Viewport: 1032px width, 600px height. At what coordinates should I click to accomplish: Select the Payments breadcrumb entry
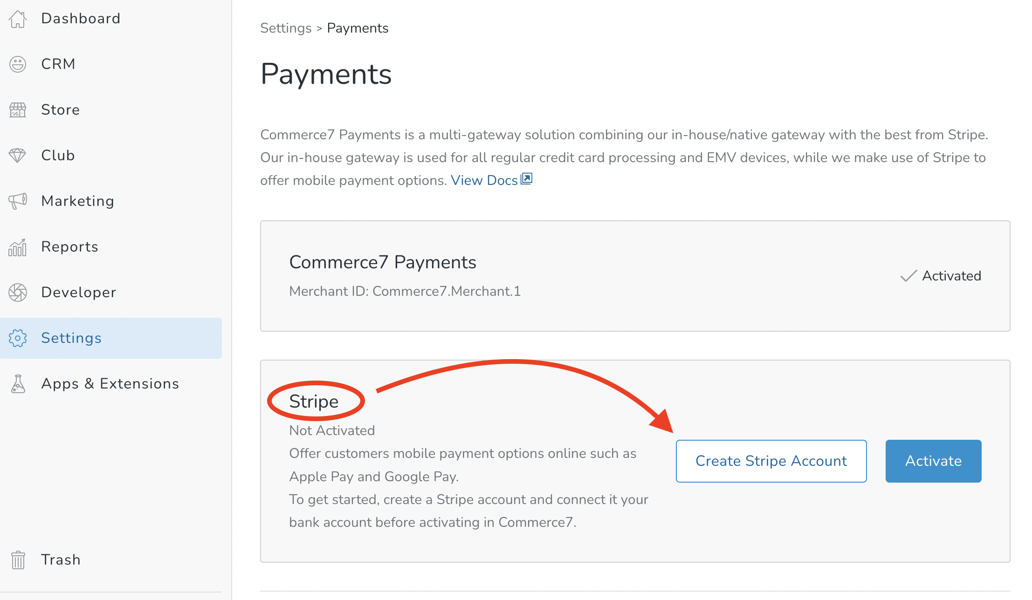pos(357,28)
